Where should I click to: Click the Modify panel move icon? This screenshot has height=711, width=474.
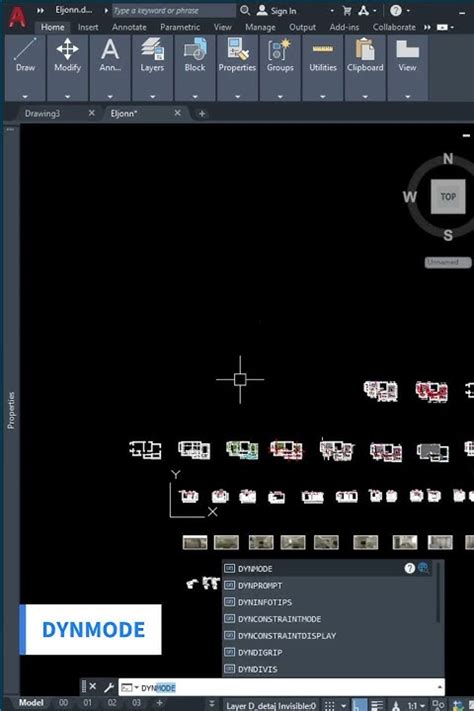(x=67, y=49)
